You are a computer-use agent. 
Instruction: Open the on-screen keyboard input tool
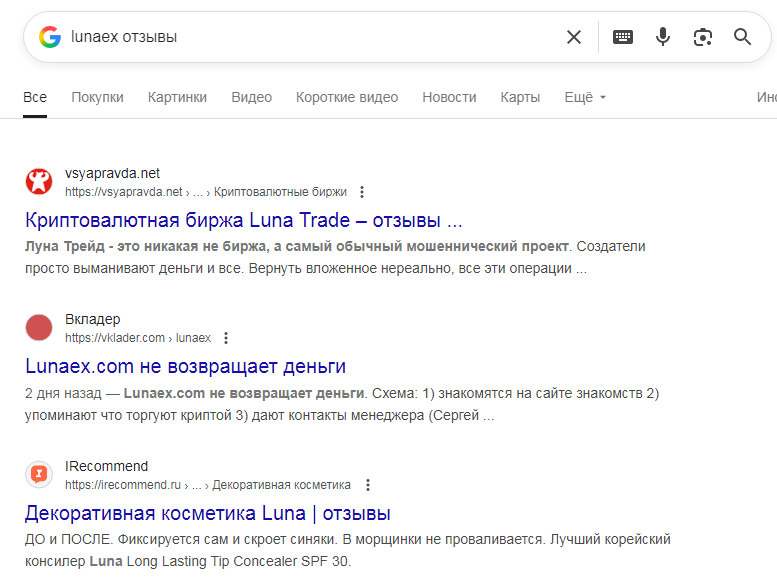[x=623, y=37]
